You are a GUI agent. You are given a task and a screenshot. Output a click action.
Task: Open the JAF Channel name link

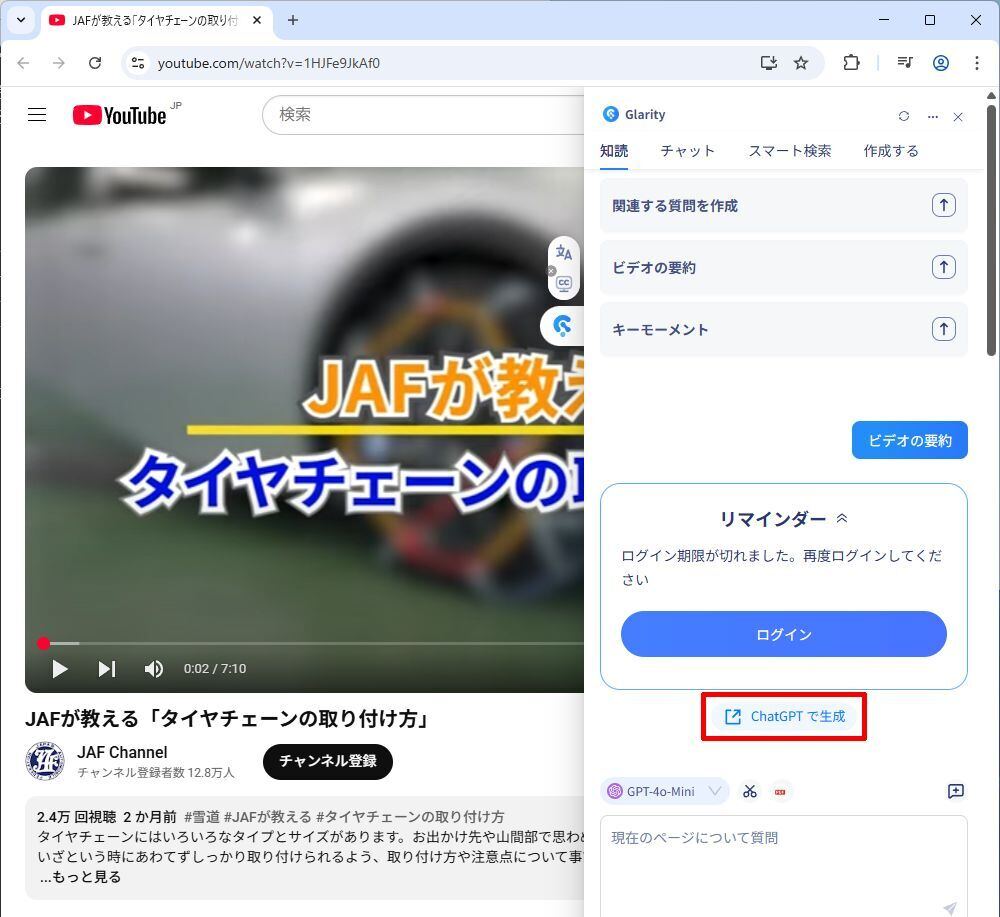click(122, 752)
